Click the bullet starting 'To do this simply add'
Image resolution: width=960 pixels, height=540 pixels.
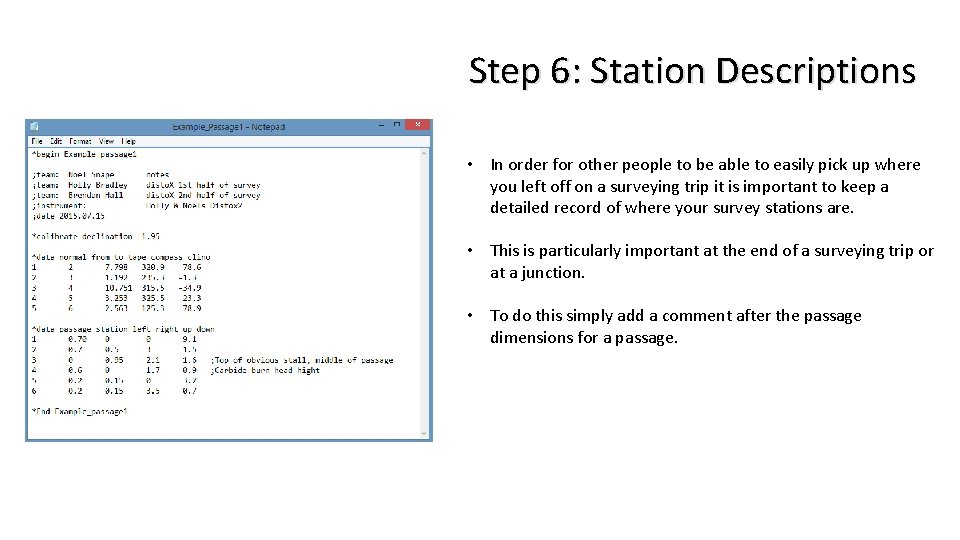point(675,326)
